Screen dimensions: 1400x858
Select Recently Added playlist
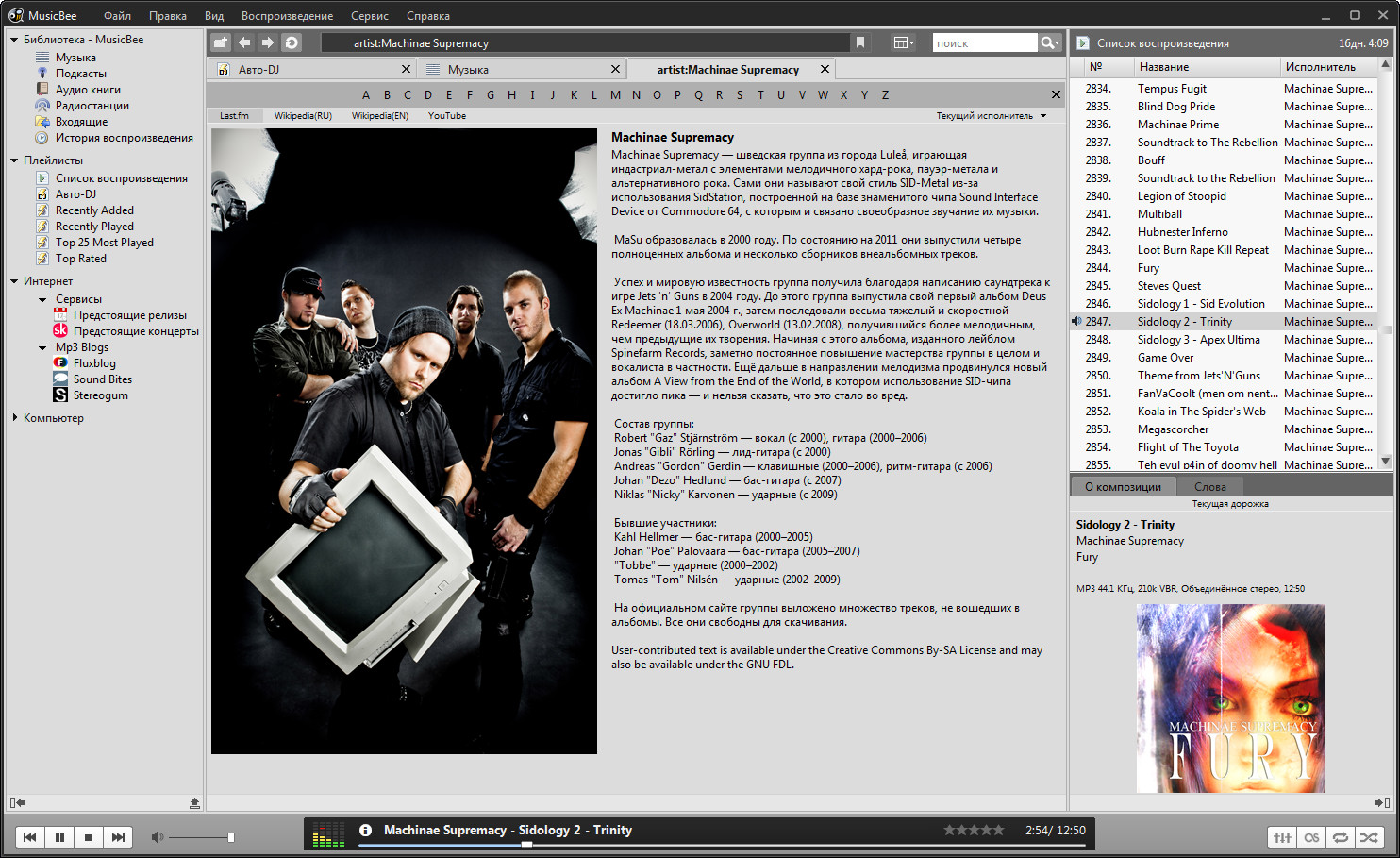[94, 210]
